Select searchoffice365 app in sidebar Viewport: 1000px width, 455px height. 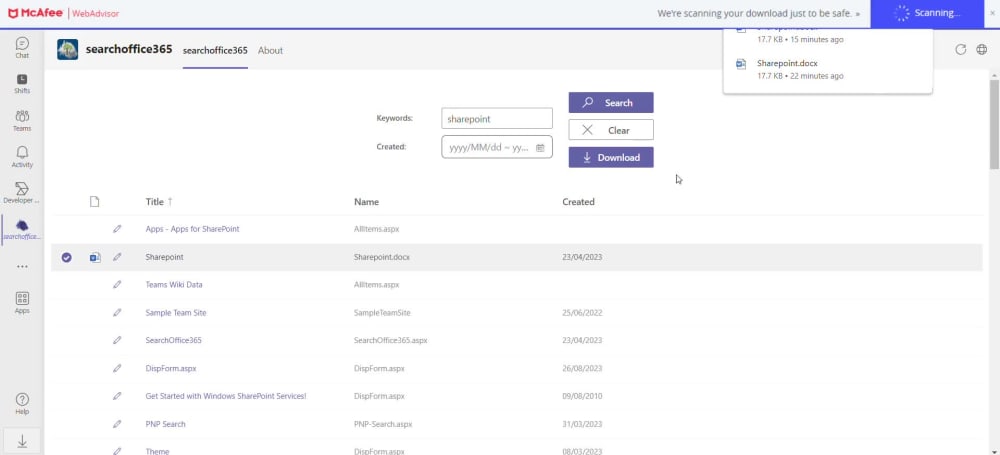[x=22, y=229]
